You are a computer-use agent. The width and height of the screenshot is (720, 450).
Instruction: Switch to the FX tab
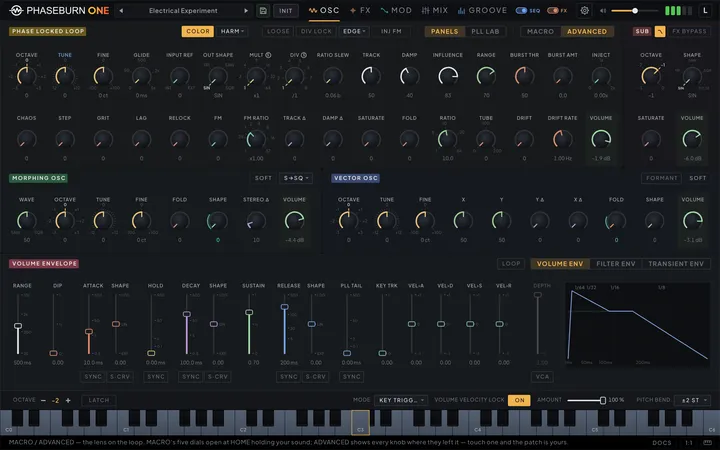pyautogui.click(x=360, y=11)
